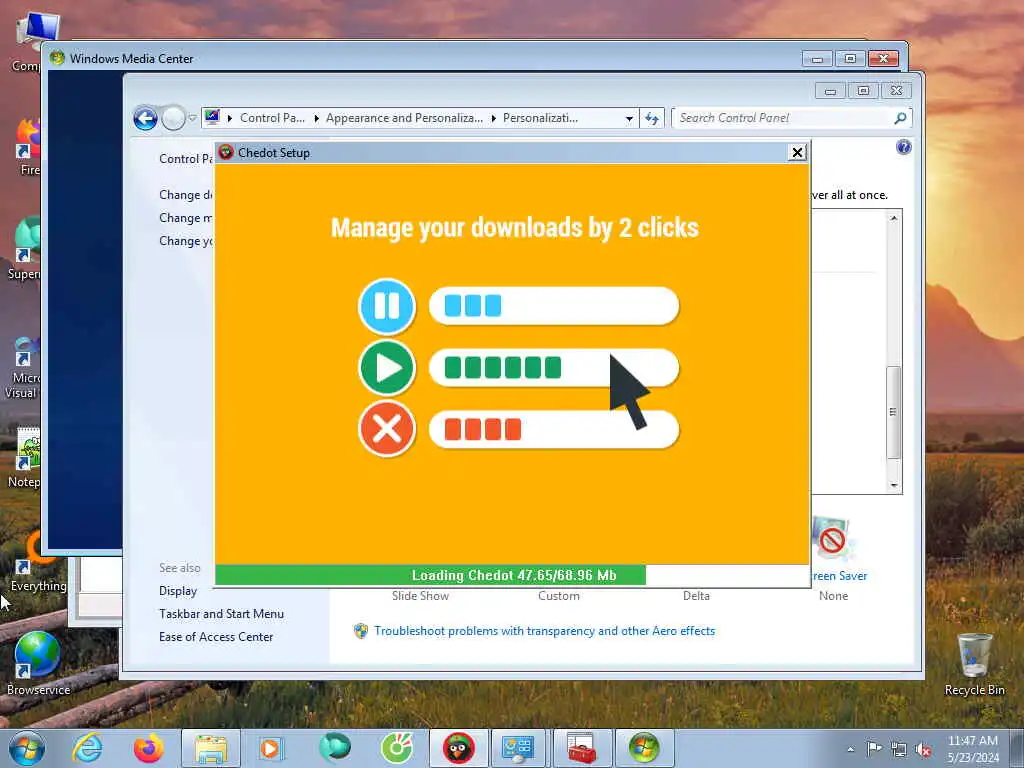The image size is (1024, 768).
Task: Click the network tray icon
Action: point(899,749)
